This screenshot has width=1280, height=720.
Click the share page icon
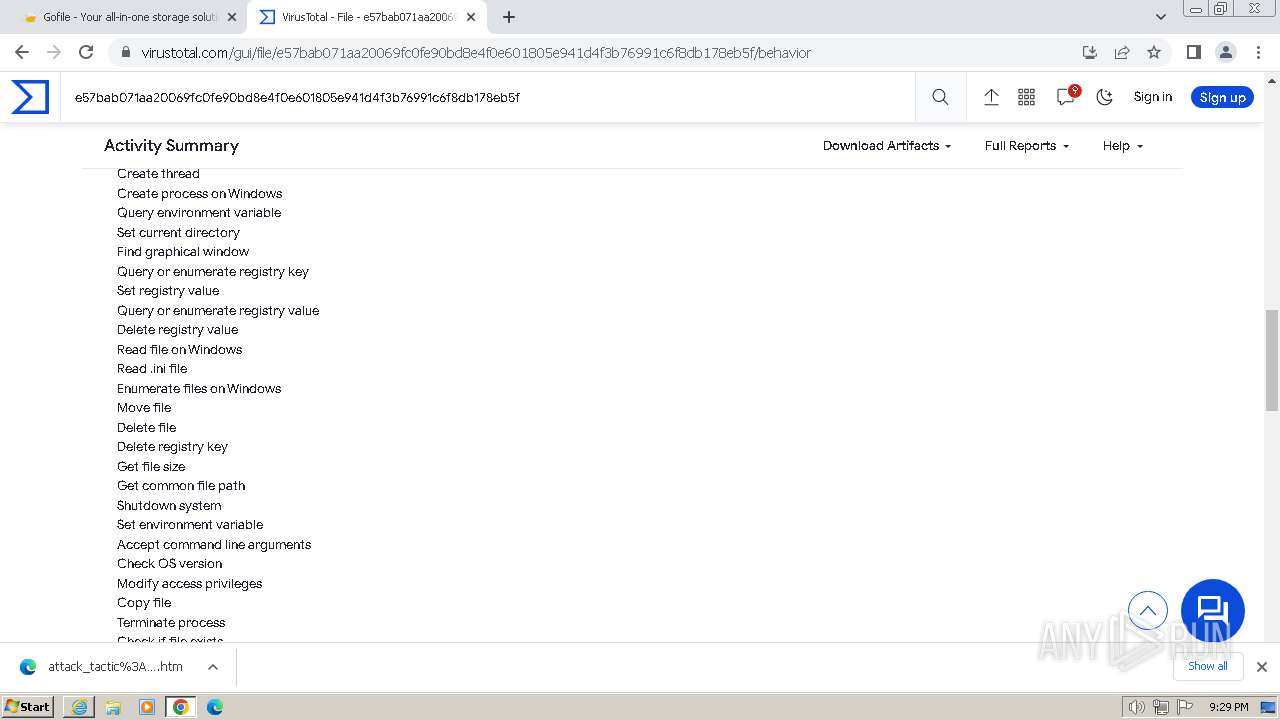1122,52
